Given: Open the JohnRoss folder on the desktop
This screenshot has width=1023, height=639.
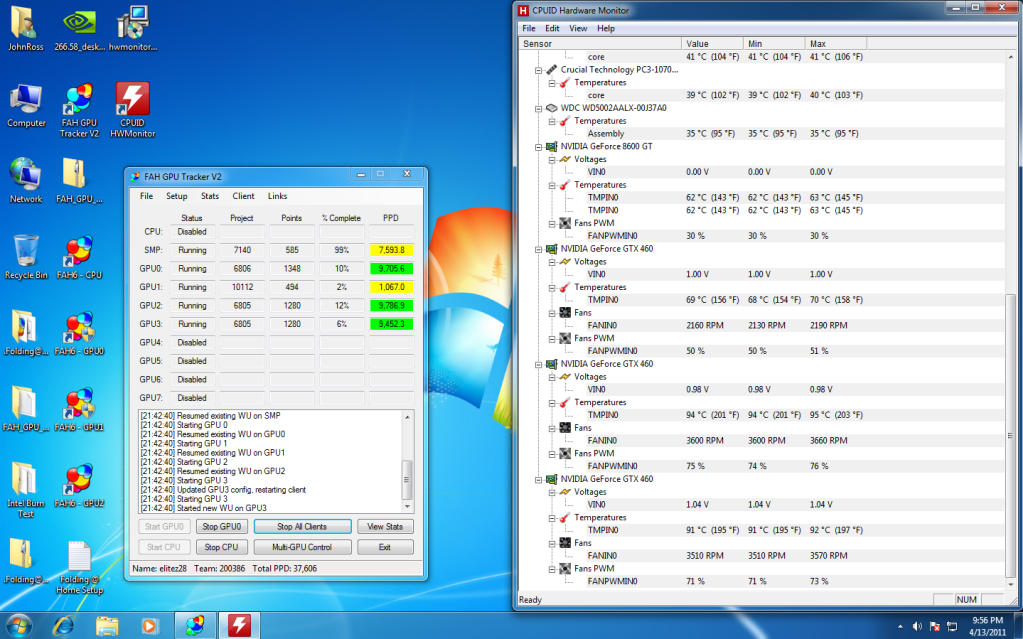Looking at the screenshot, I should click(x=25, y=28).
